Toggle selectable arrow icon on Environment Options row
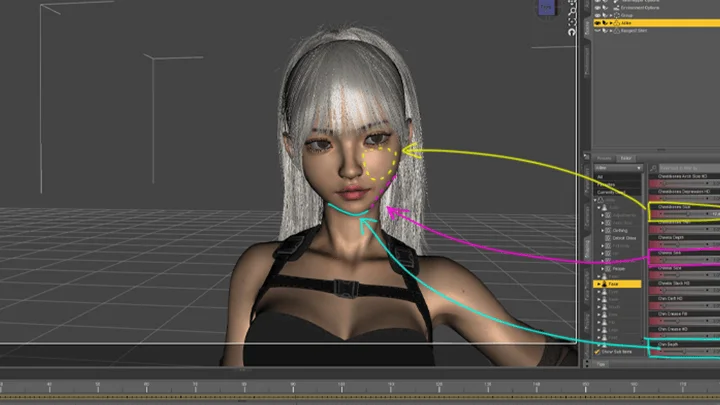 605,8
